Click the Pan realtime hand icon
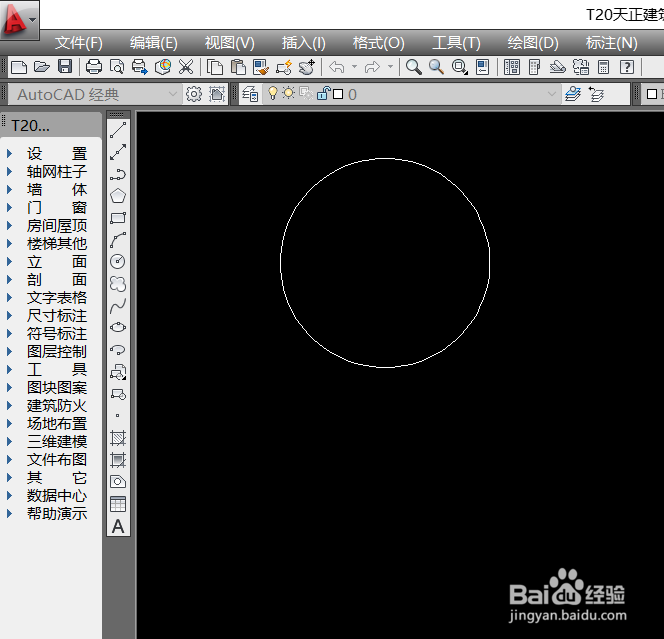Viewport: 664px width, 639px height. click(307, 67)
